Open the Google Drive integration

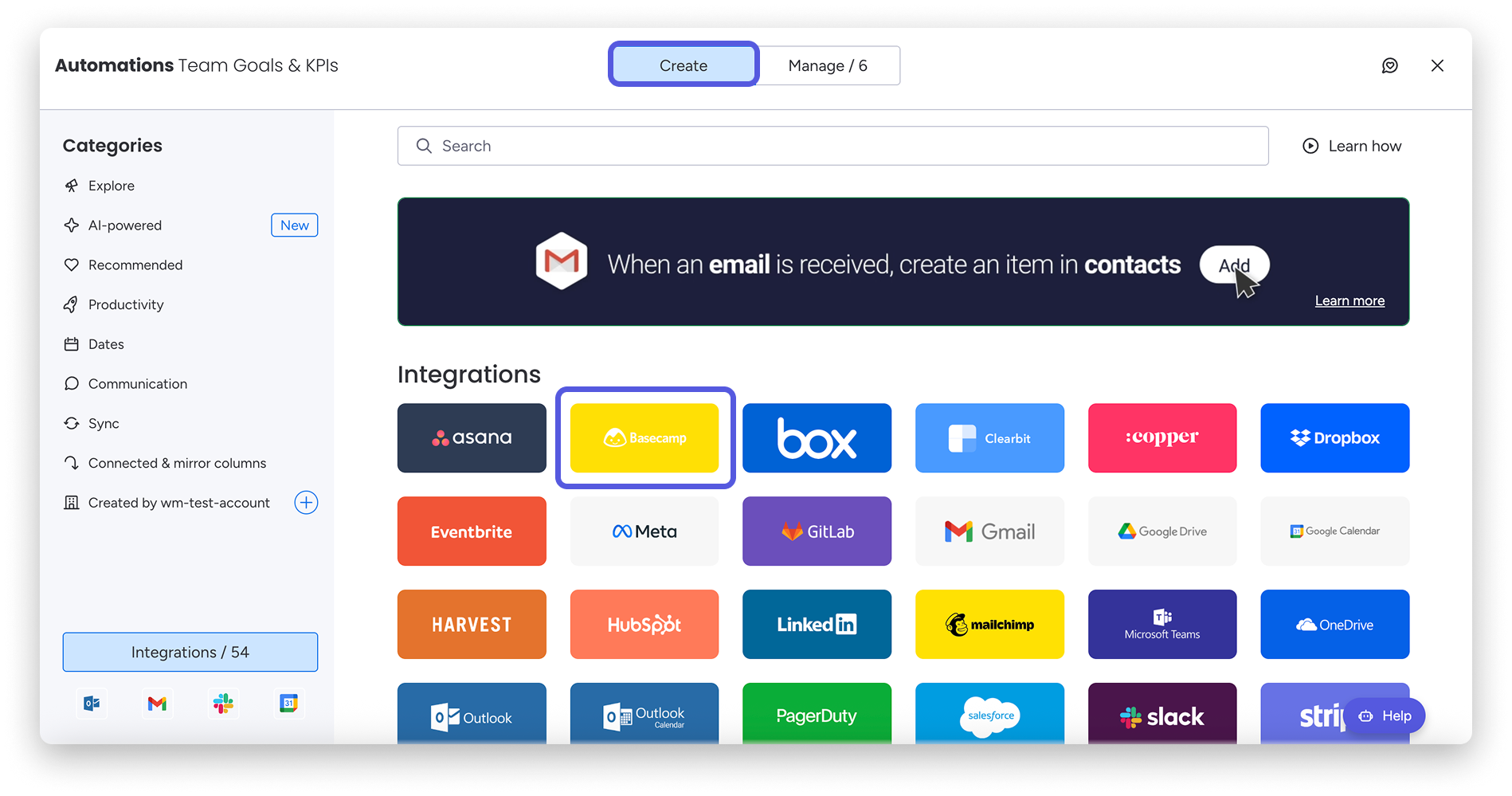(x=1162, y=531)
